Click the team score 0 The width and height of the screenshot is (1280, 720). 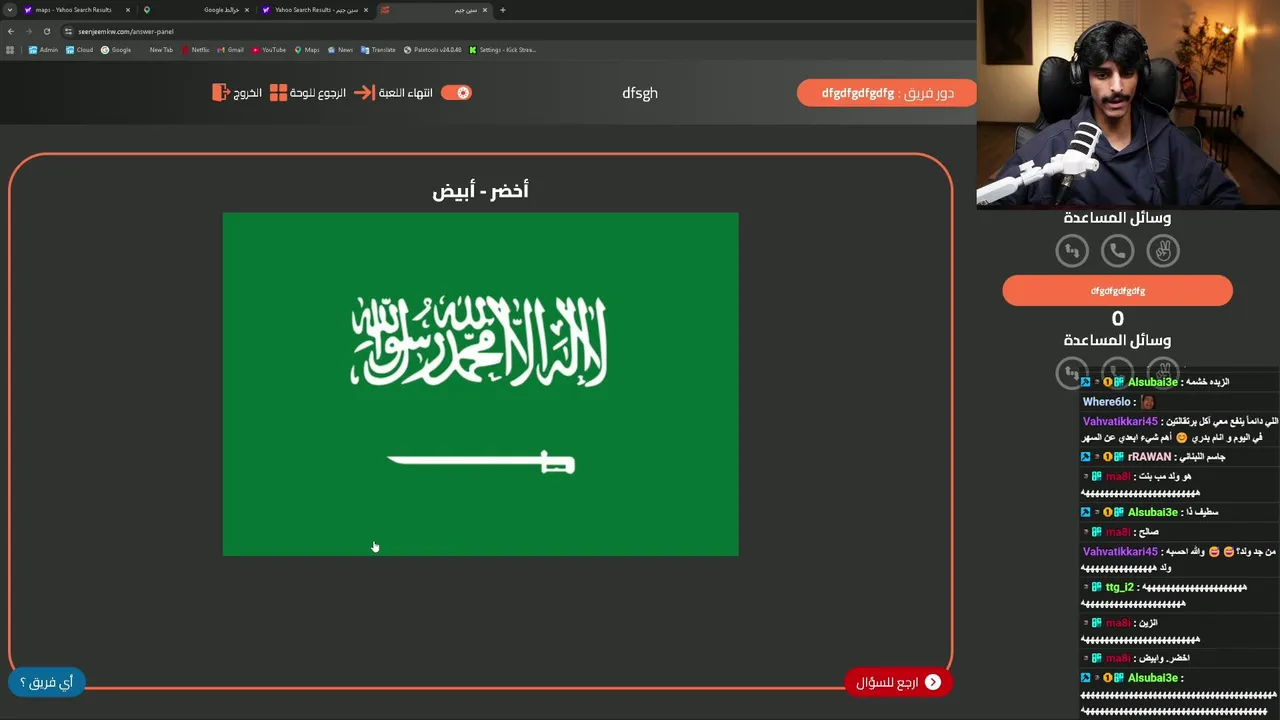(1118, 319)
